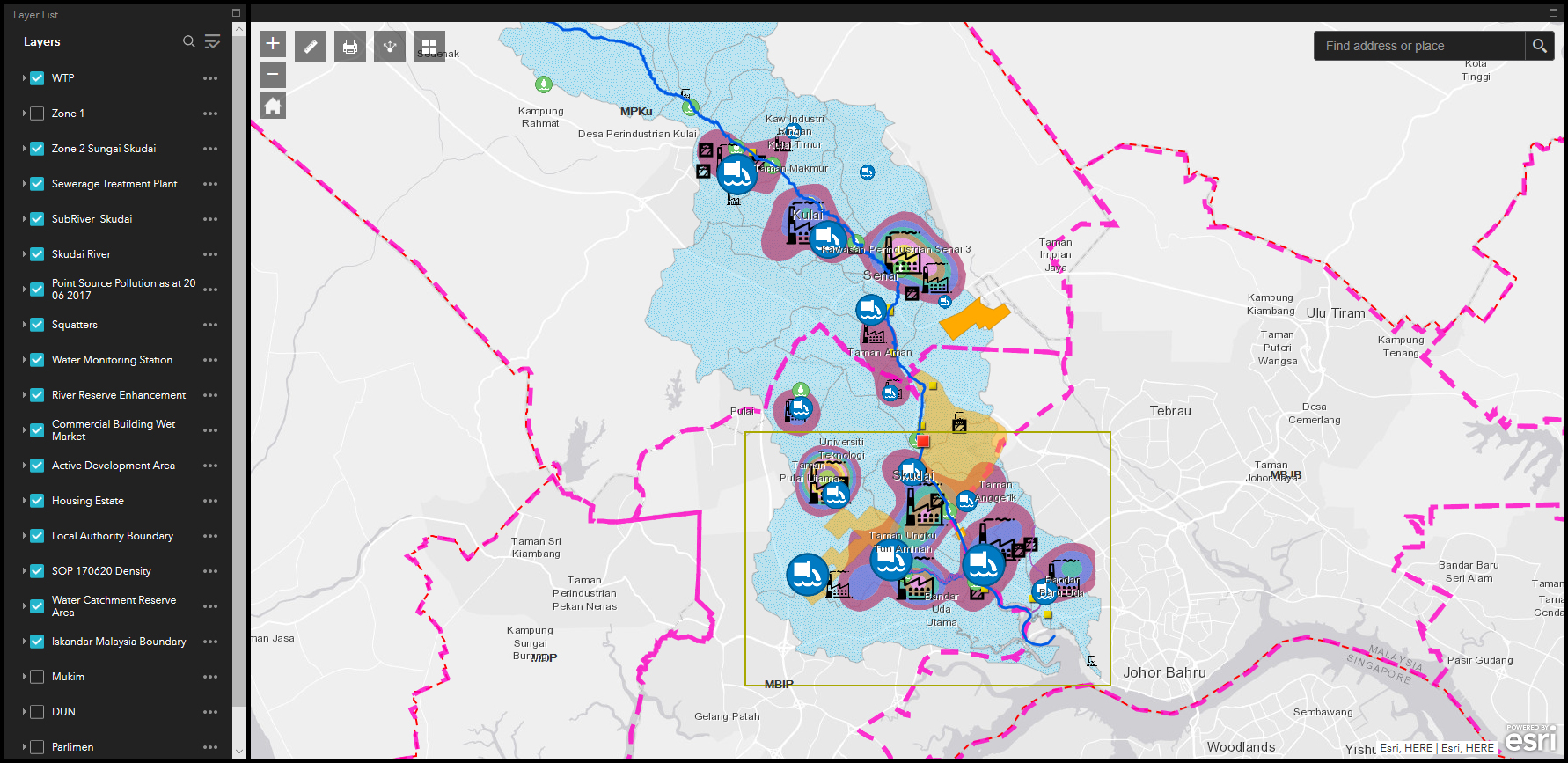Open the Measurement ruler tool

coord(311,47)
